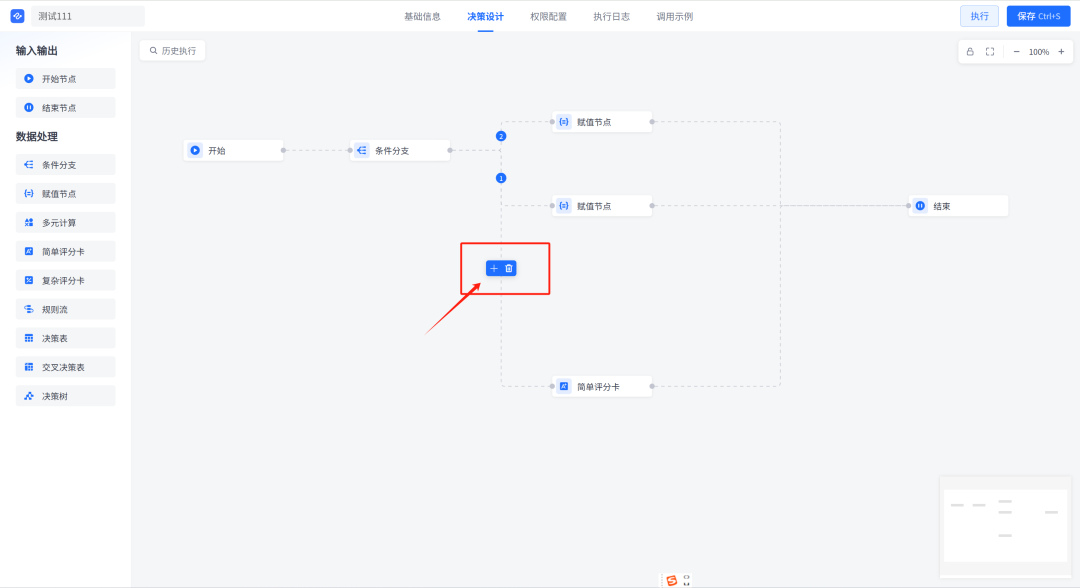
Task: Click the plus icon on the branch line
Action: pyautogui.click(x=494, y=269)
